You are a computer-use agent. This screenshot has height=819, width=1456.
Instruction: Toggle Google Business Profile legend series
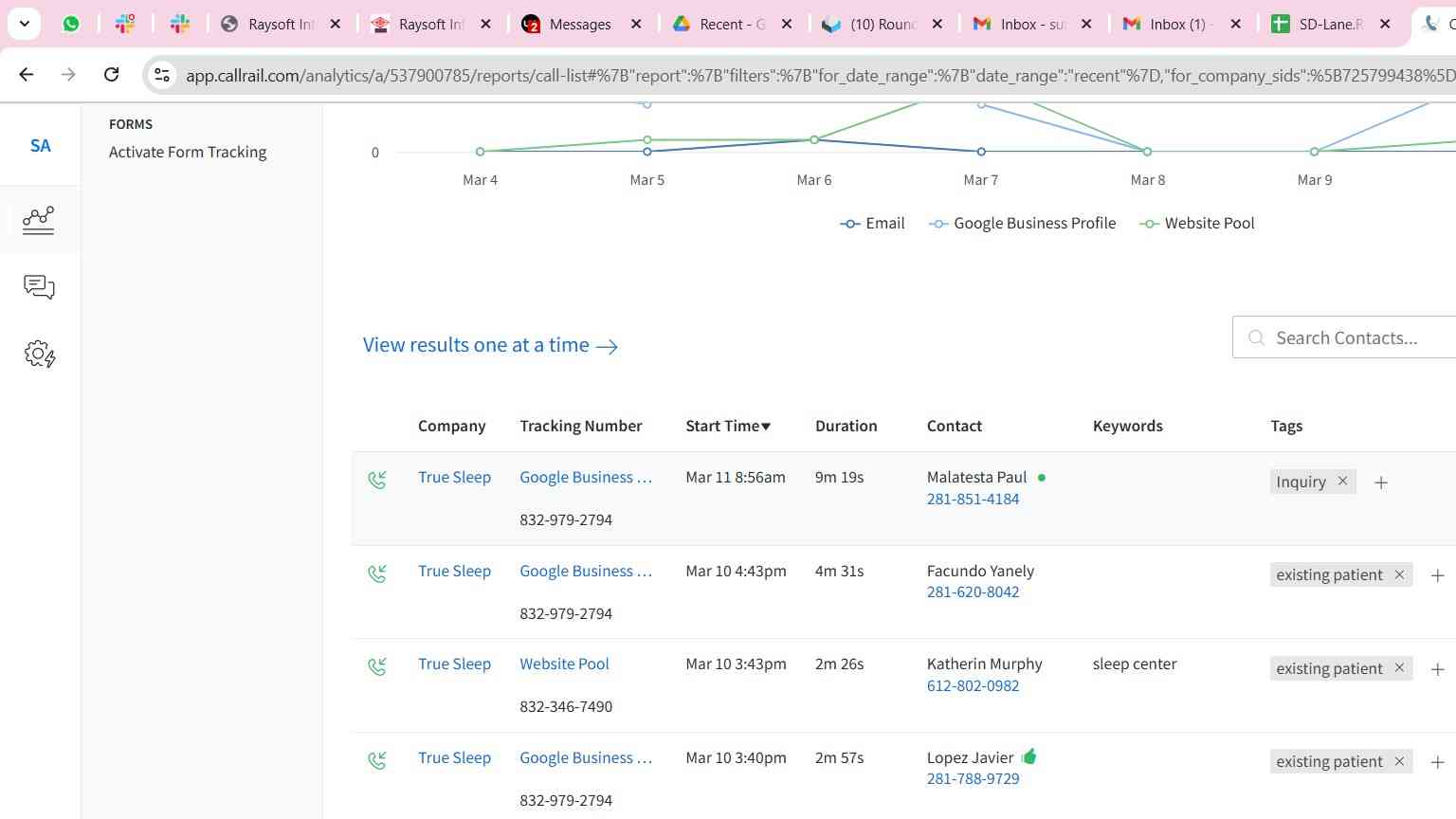1022,224
